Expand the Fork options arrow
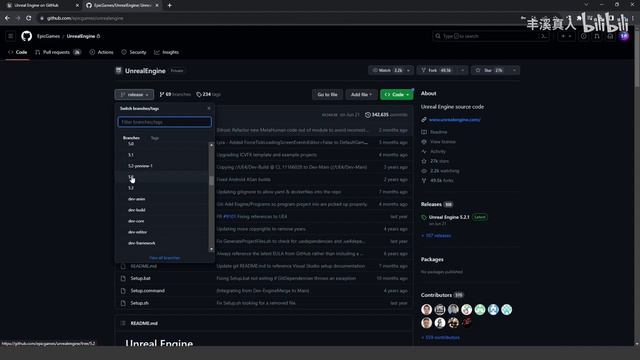This screenshot has height=360, width=640. tap(462, 70)
